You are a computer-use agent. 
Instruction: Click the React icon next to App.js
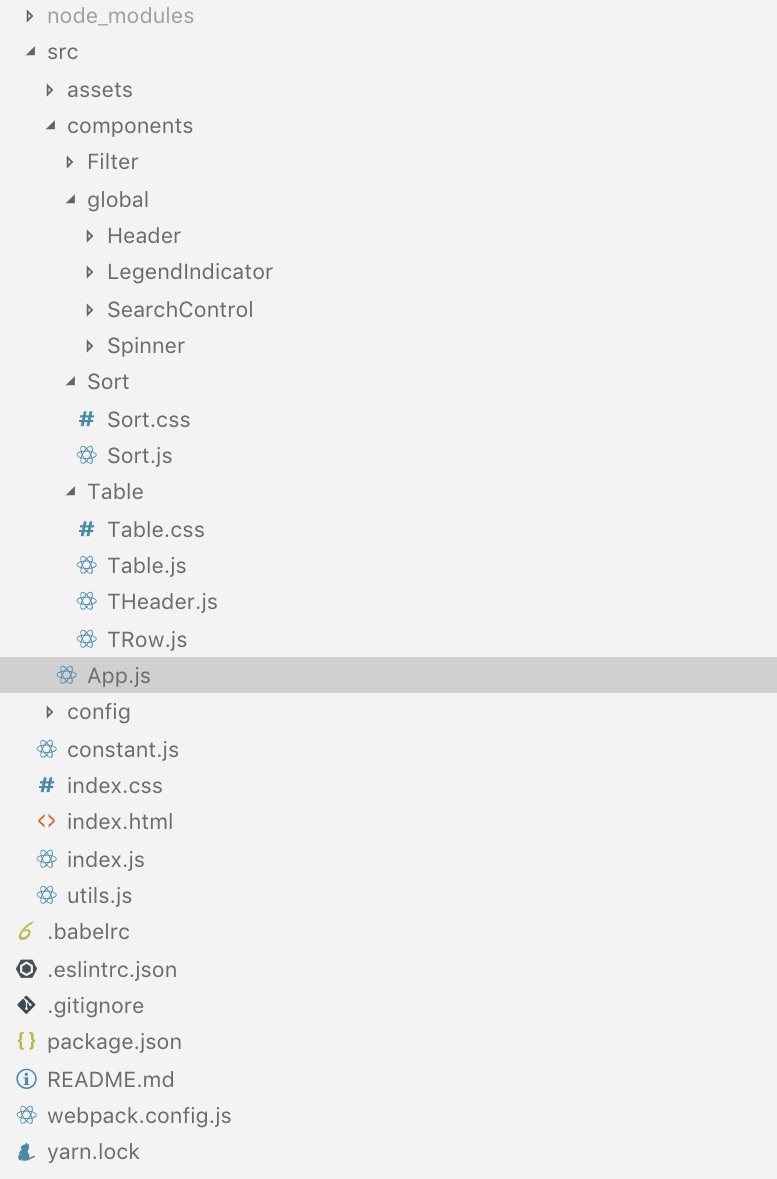pyautogui.click(x=66, y=675)
